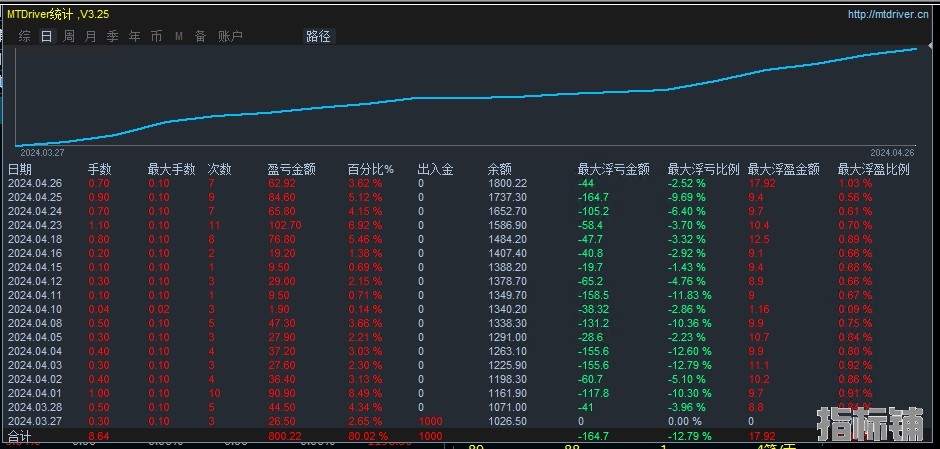Click the trade count 11
940x449 pixels.
[214, 225]
